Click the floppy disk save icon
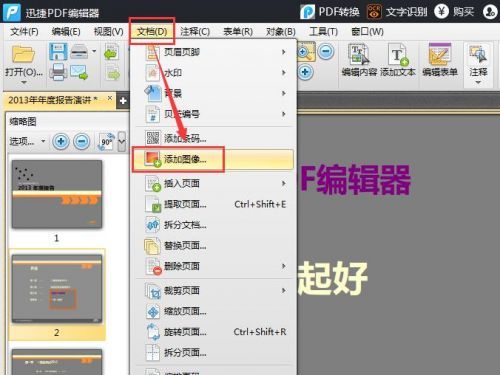The height and width of the screenshot is (375, 500). point(58,52)
